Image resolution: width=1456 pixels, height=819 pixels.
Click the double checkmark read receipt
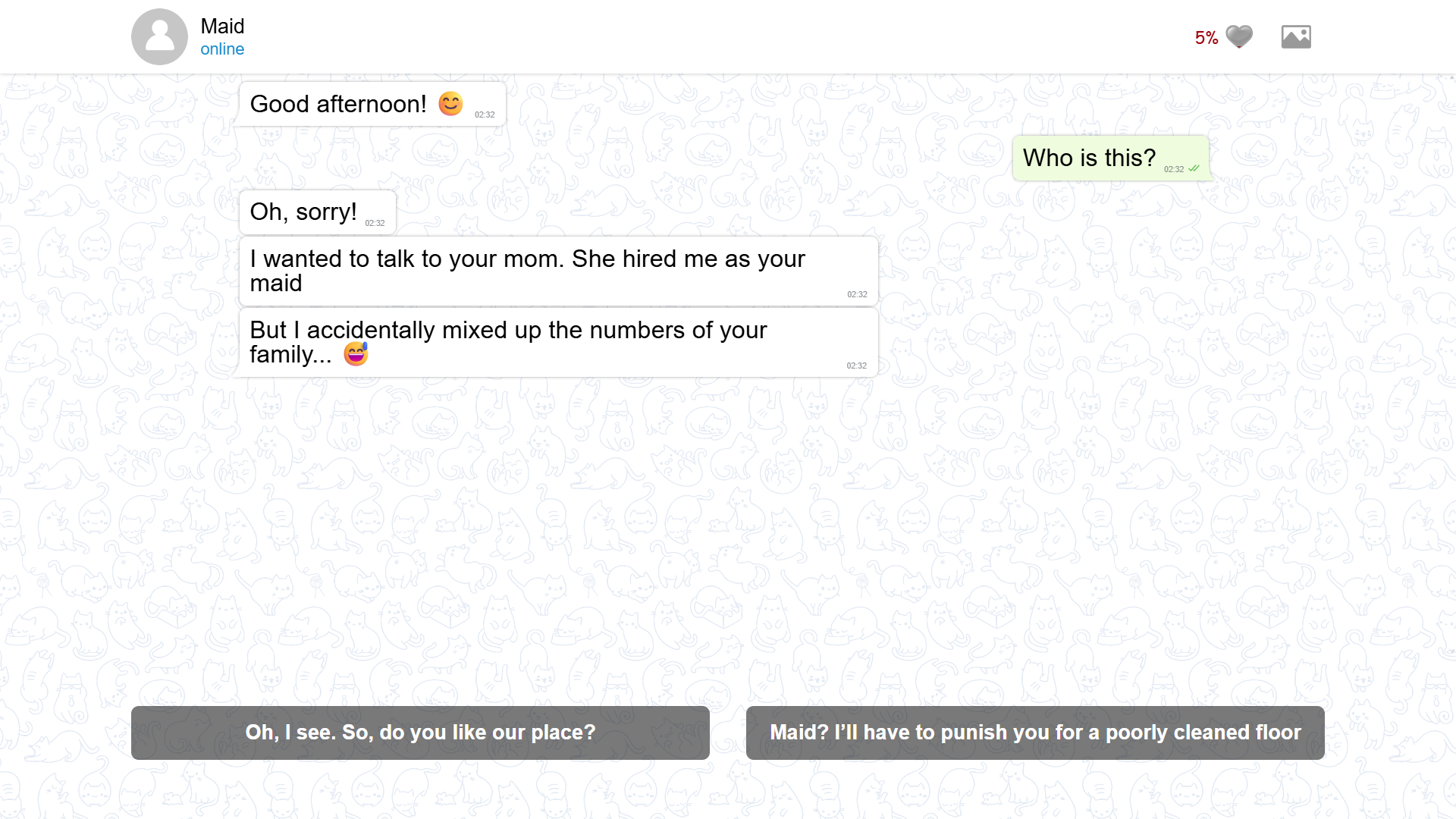click(x=1194, y=170)
